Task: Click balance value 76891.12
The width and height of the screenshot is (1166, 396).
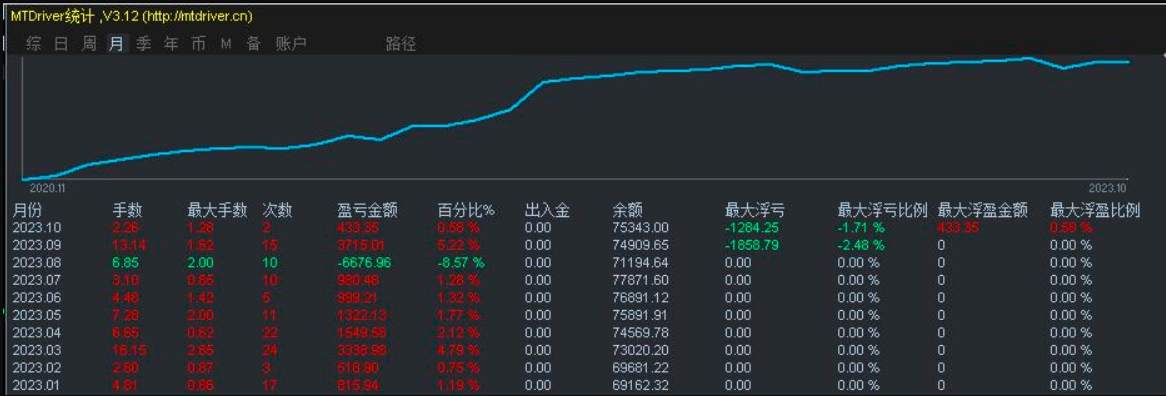Action: pyautogui.click(x=640, y=297)
